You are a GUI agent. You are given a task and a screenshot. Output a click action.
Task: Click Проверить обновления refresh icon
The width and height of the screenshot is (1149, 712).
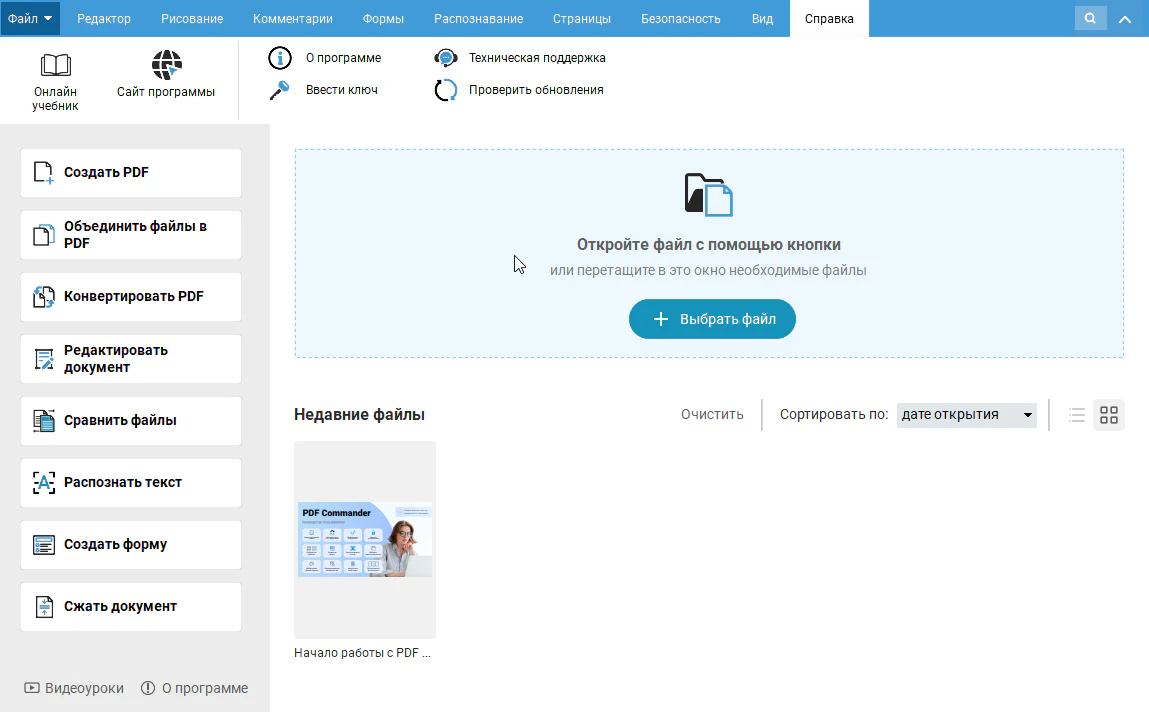pyautogui.click(x=445, y=90)
